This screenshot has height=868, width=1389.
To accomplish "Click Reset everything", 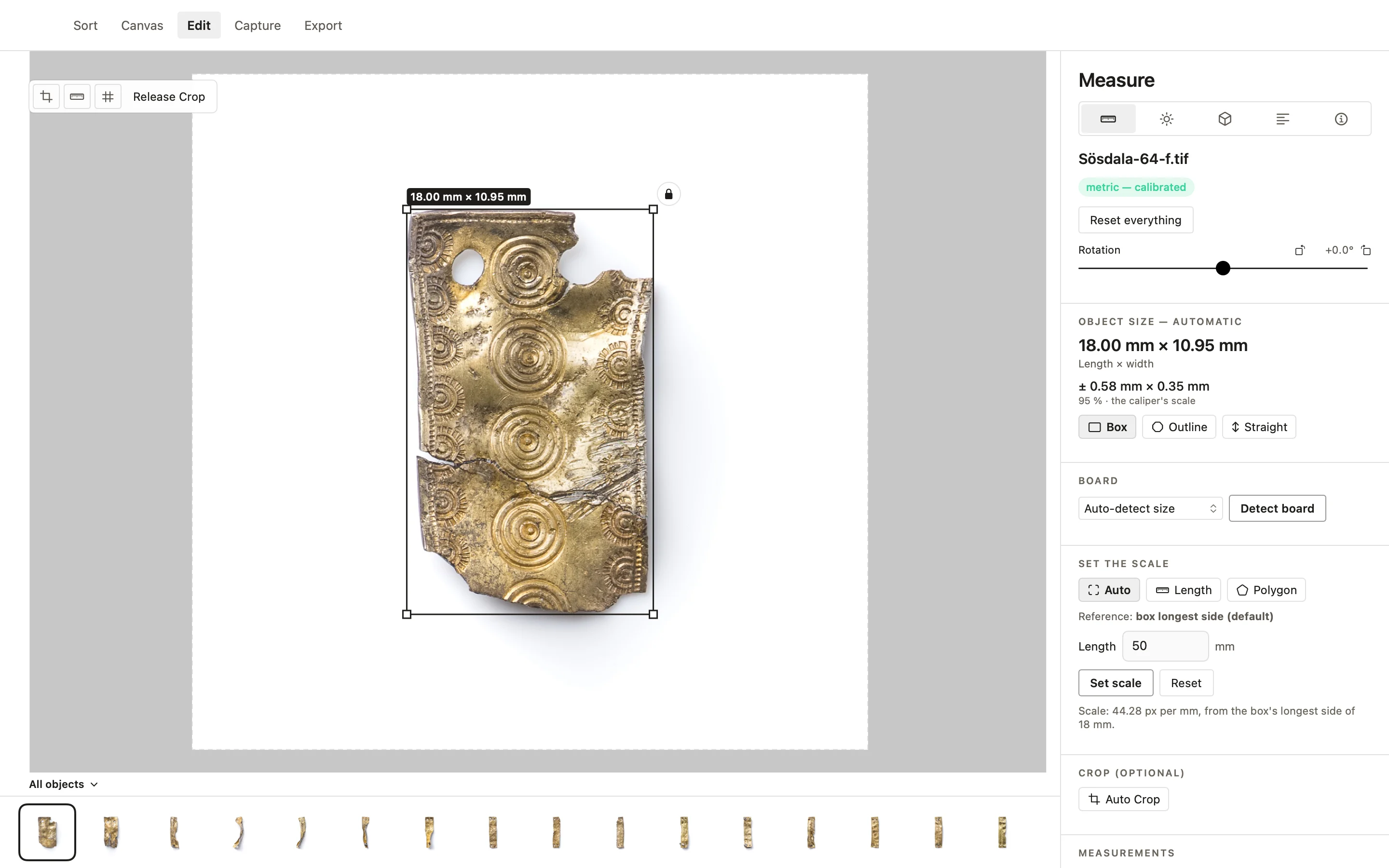I will point(1135,220).
